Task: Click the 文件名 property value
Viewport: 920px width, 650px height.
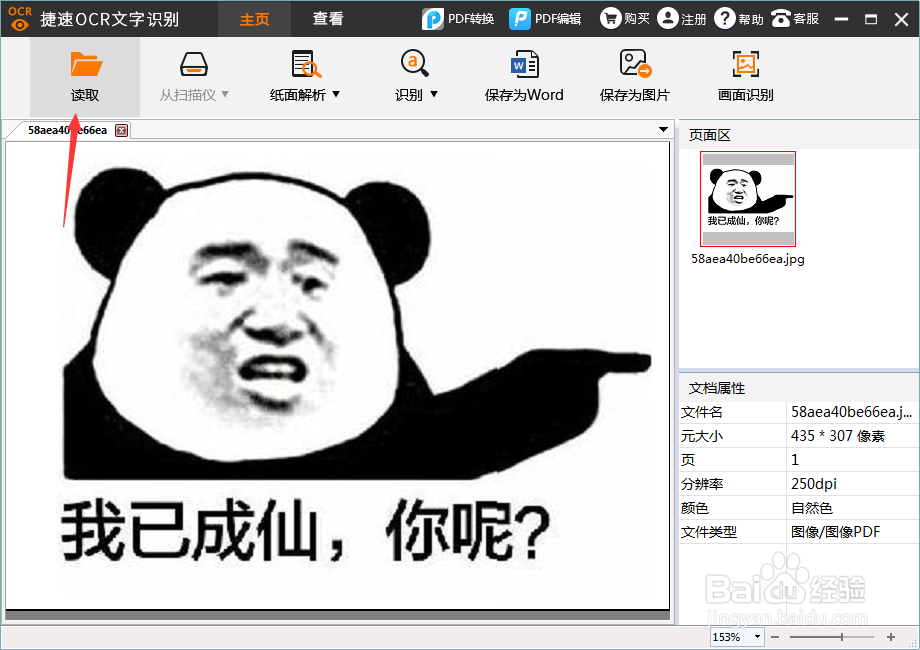Action: [852, 412]
